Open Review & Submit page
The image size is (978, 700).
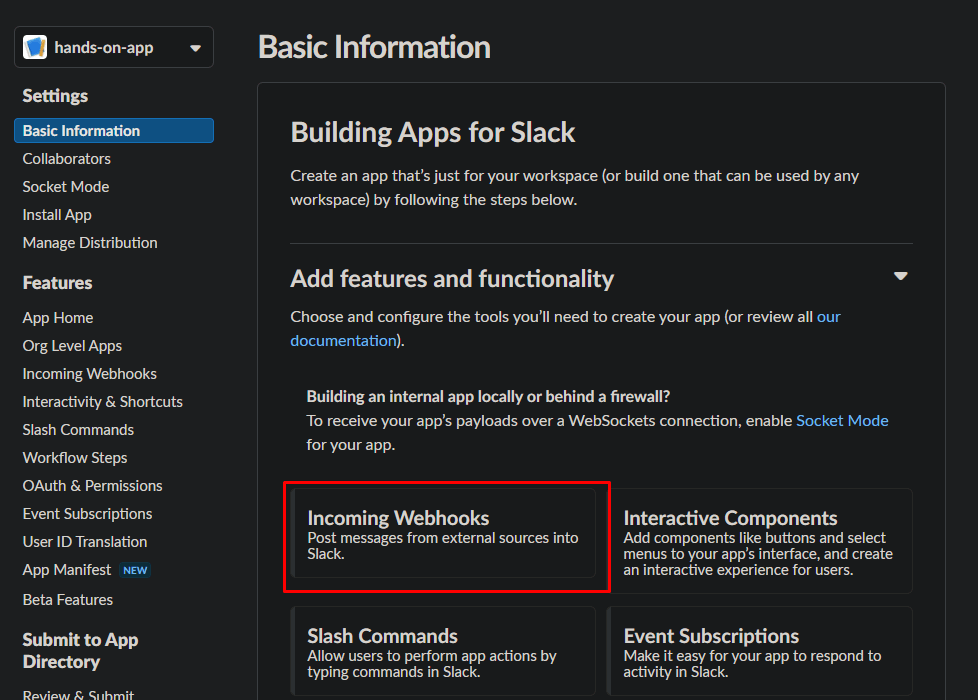point(78,694)
